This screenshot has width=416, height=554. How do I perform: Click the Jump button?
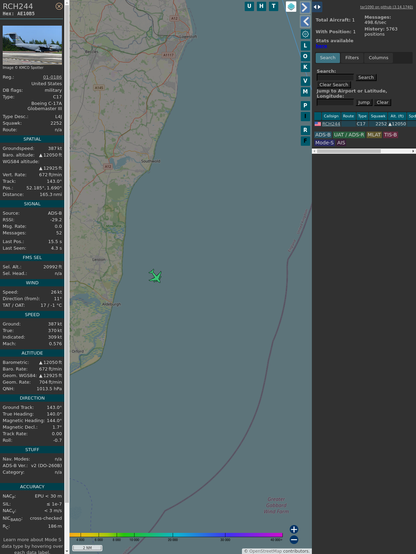click(364, 102)
